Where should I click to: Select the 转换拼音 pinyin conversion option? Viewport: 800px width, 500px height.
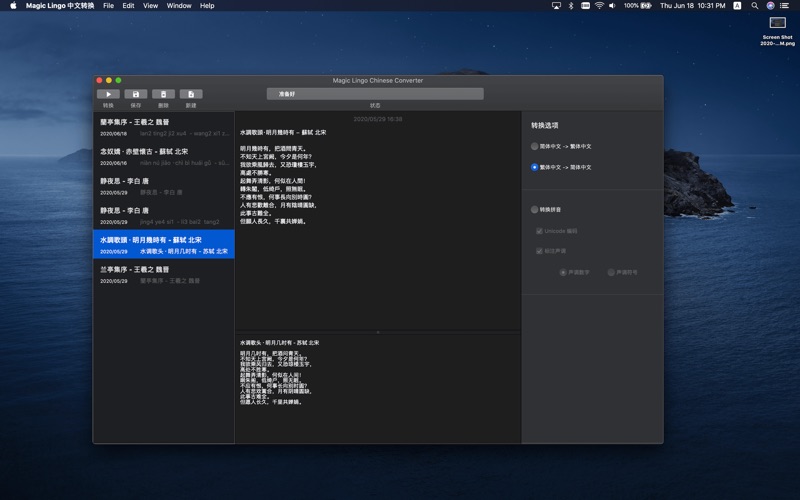535,210
